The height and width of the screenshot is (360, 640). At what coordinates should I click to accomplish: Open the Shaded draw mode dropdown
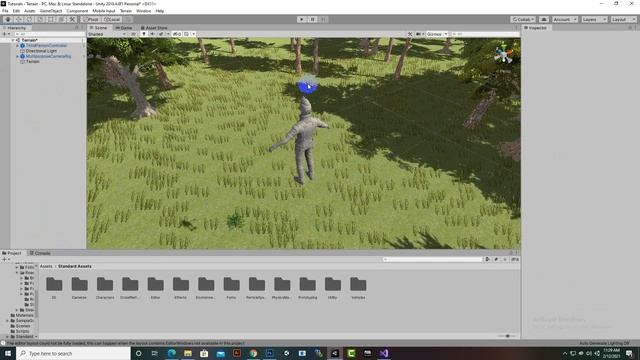coord(107,34)
